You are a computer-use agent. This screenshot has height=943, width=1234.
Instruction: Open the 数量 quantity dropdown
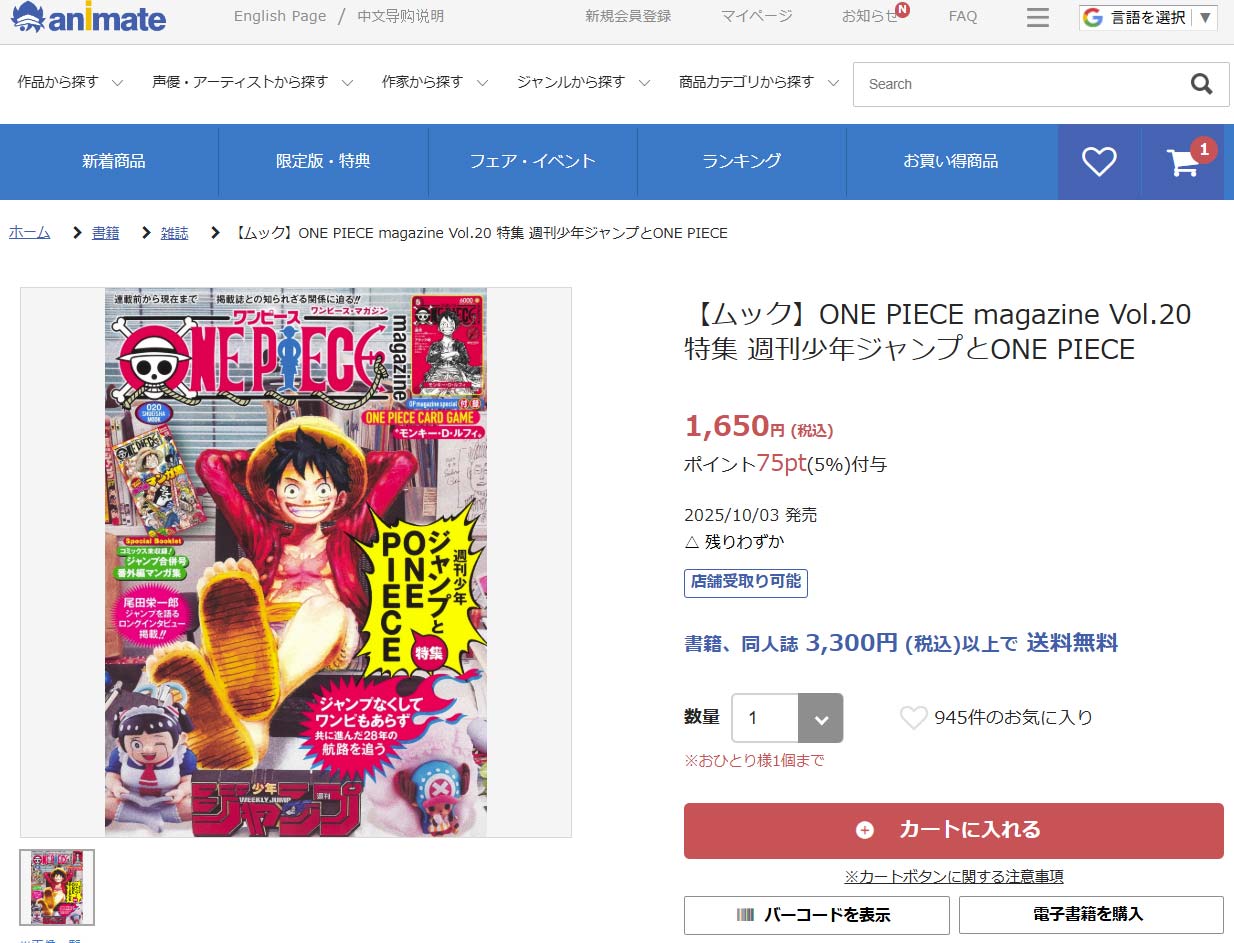787,718
